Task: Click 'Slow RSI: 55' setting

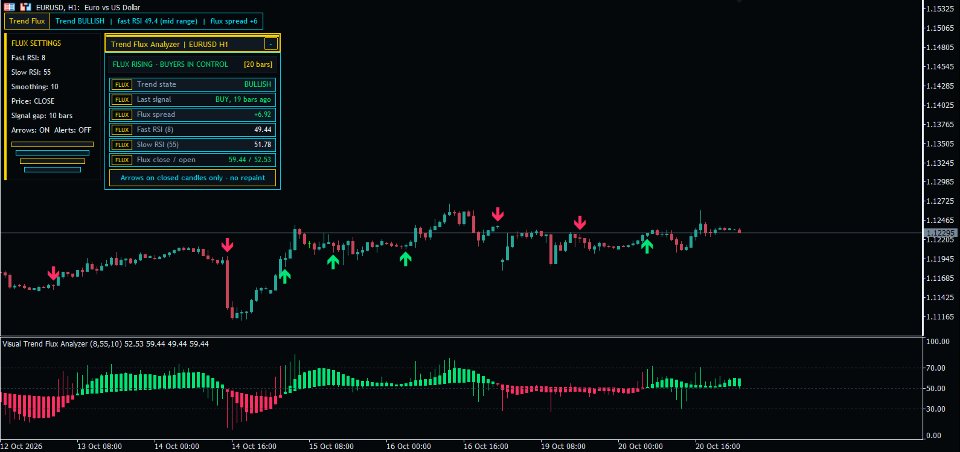Action: point(31,72)
